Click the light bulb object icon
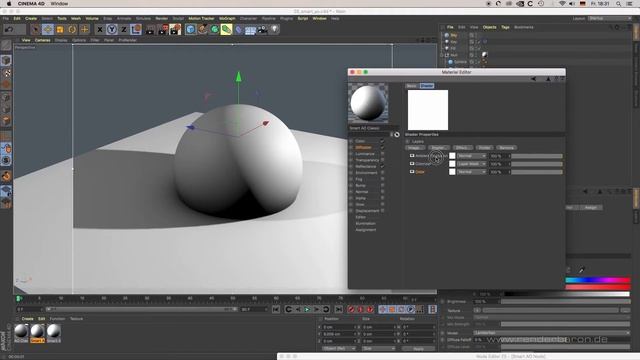The height and width of the screenshot is (360, 640). (275, 29)
